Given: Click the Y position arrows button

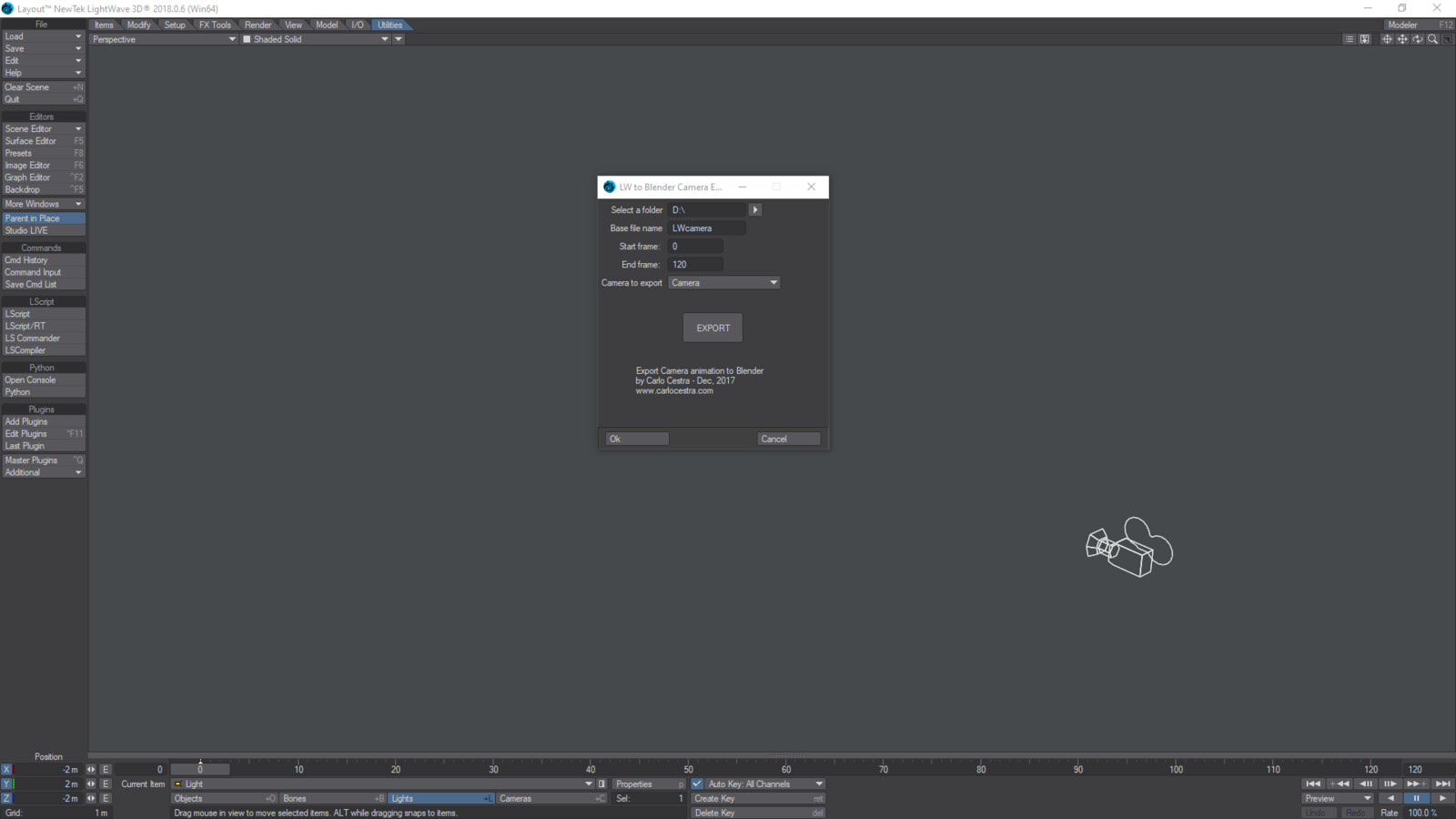Looking at the screenshot, I should coord(91,784).
